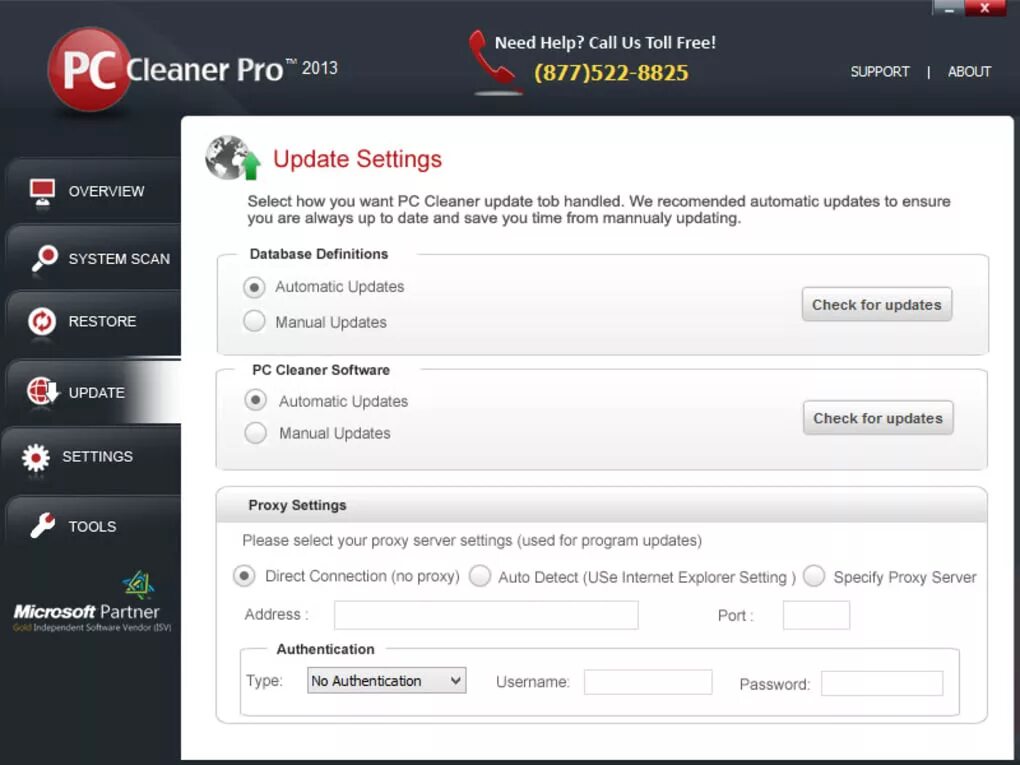Click the Settings gear icon
The height and width of the screenshot is (765, 1020).
(36, 458)
